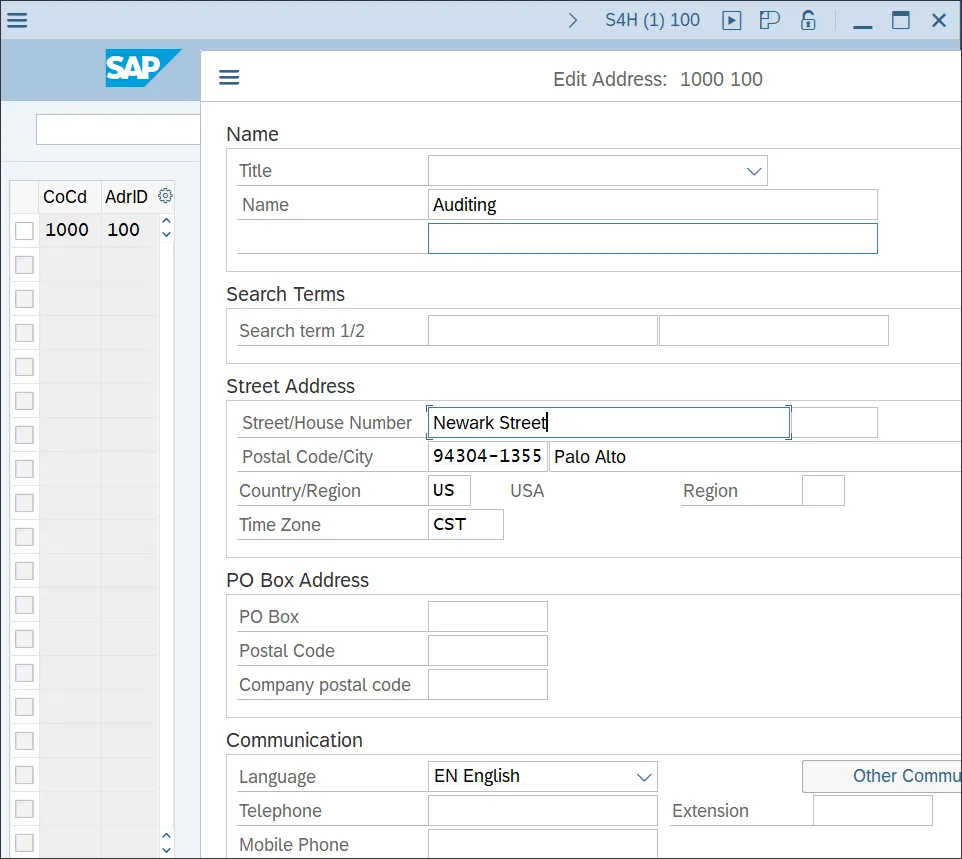
Task: Click the SAP logo
Action: click(x=143, y=68)
